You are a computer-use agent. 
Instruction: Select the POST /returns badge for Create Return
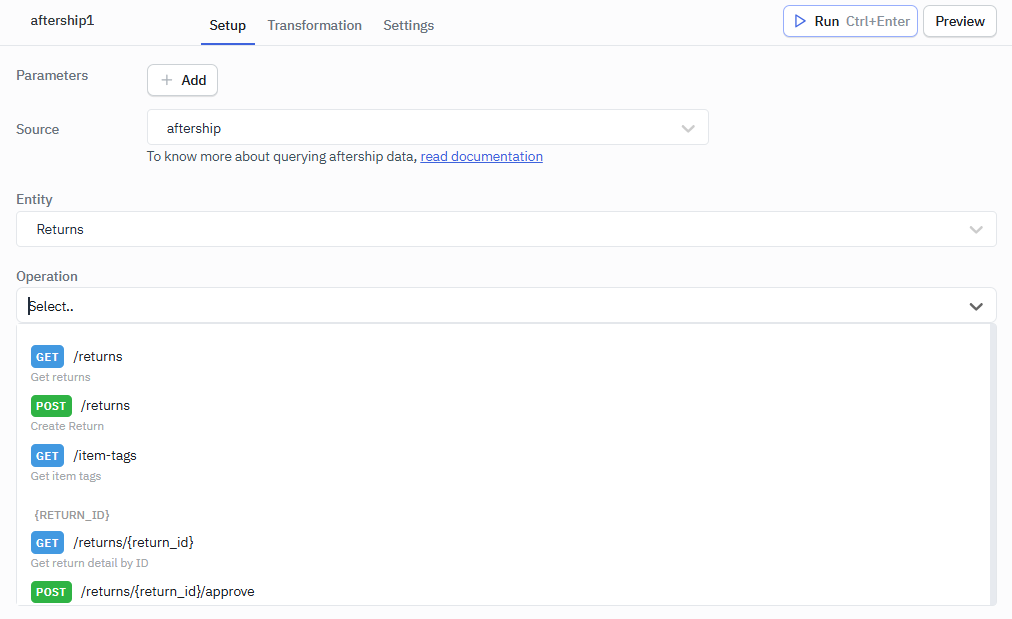tap(51, 406)
